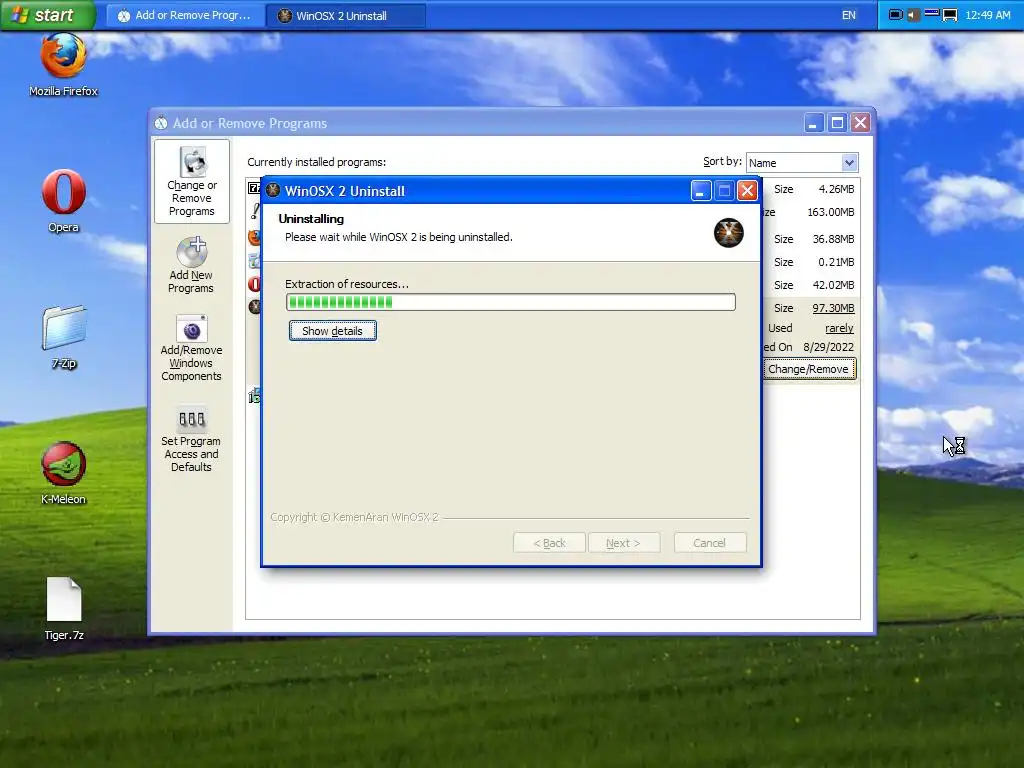Click the Back button in uninstaller
The height and width of the screenshot is (768, 1024).
click(x=549, y=543)
